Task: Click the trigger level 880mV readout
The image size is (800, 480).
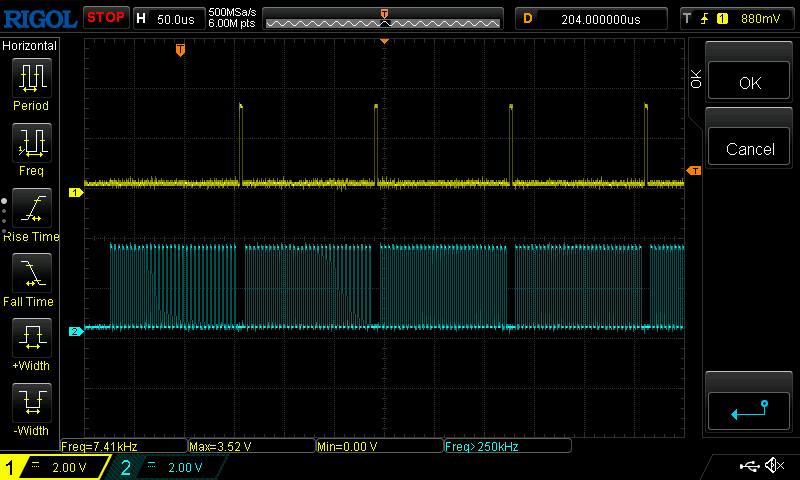Action: pos(760,19)
